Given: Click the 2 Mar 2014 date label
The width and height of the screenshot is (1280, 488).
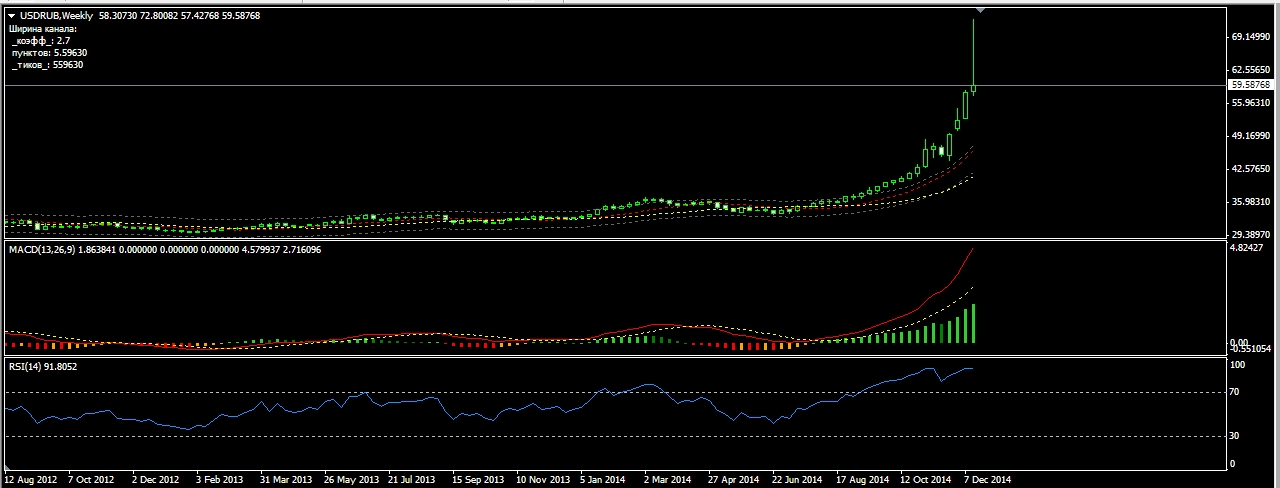Looking at the screenshot, I should point(668,480).
